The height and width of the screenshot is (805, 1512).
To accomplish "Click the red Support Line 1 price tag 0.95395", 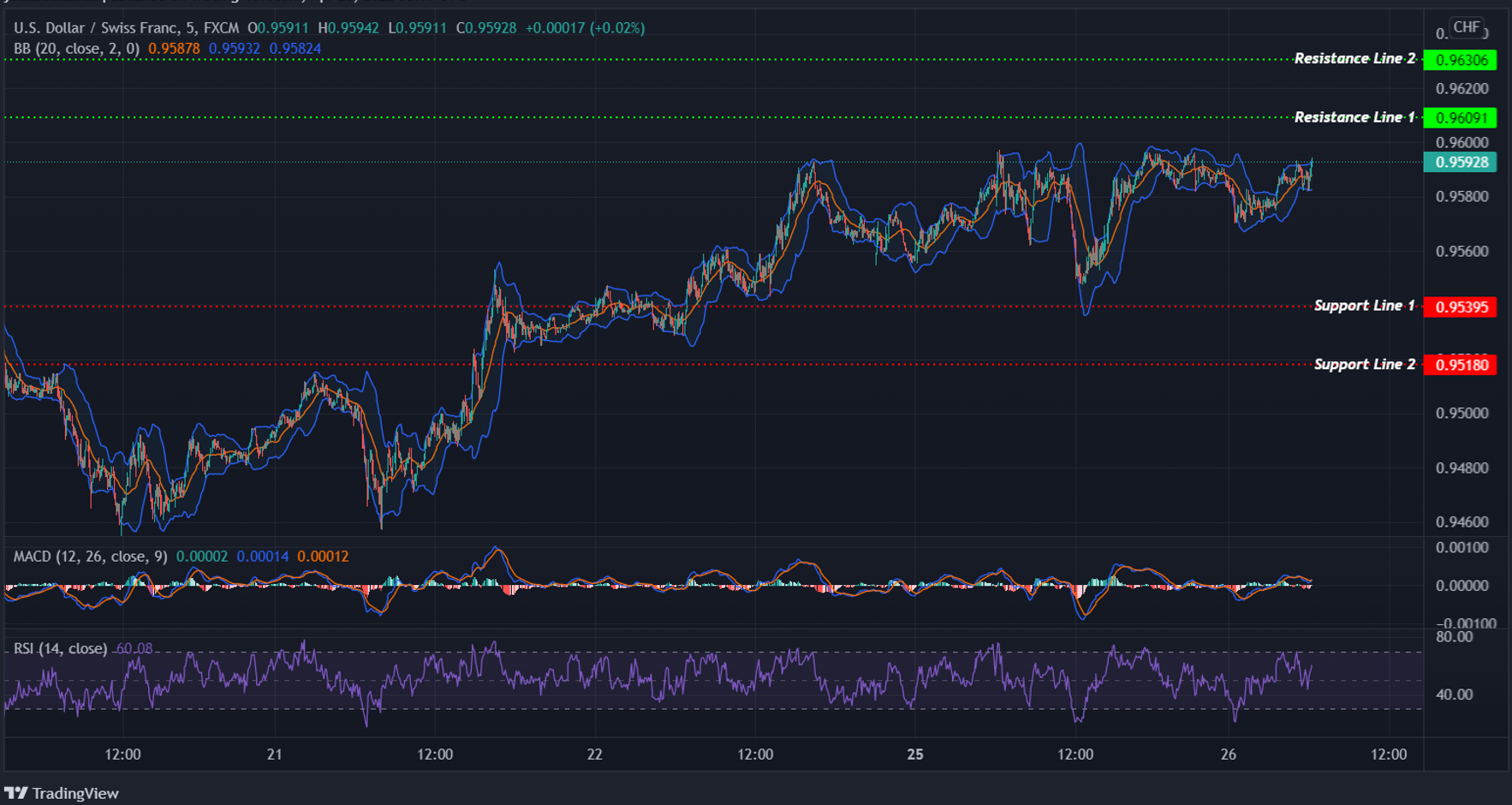I will click(x=1462, y=307).
